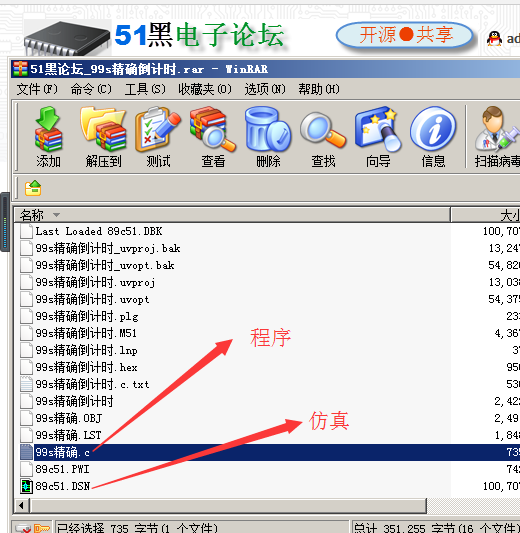Screen dimensions: 520x533
Task: Click the Add (添加) toolbar icon
Action: pos(48,129)
